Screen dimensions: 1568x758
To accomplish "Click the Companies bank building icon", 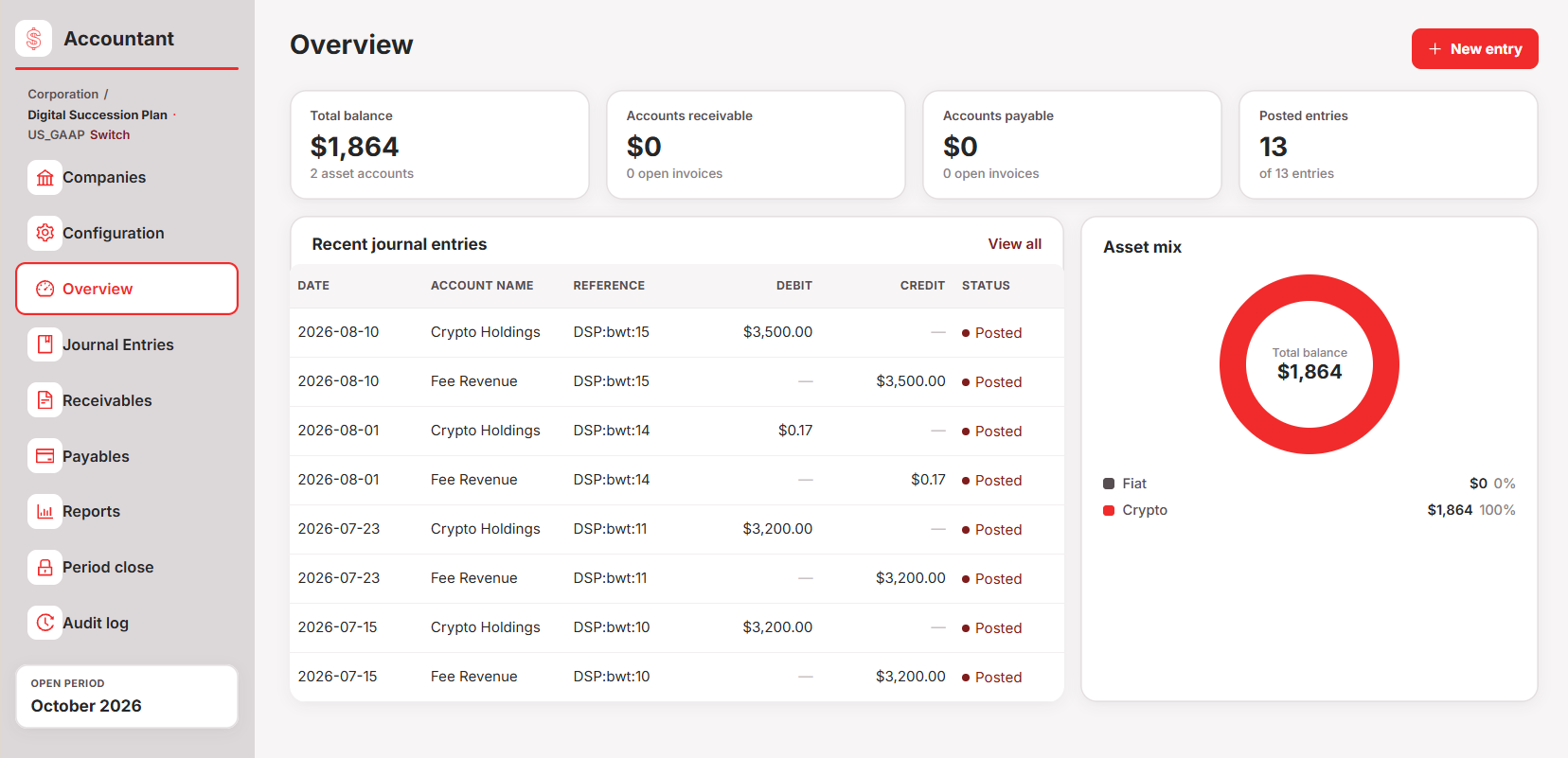I will tap(45, 177).
